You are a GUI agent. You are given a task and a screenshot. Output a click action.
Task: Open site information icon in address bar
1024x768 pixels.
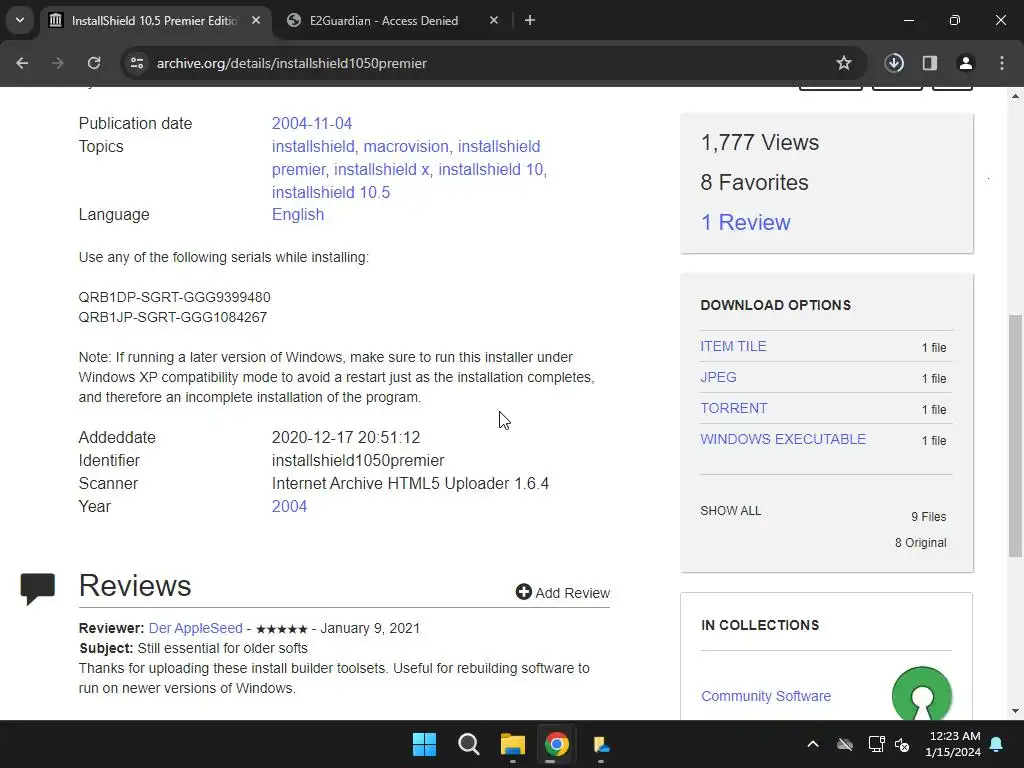137,63
